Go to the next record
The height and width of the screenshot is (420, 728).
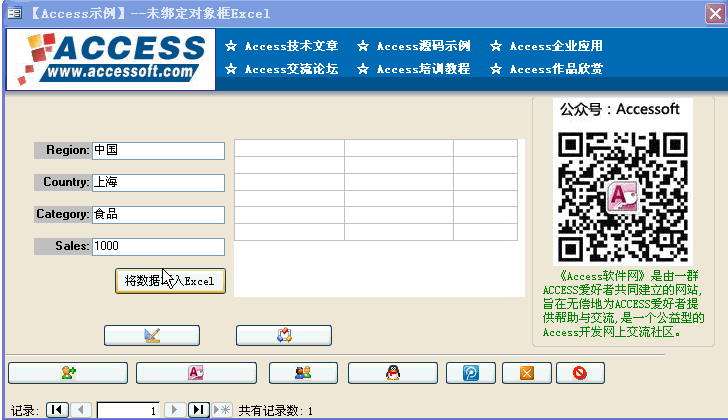(x=174, y=410)
